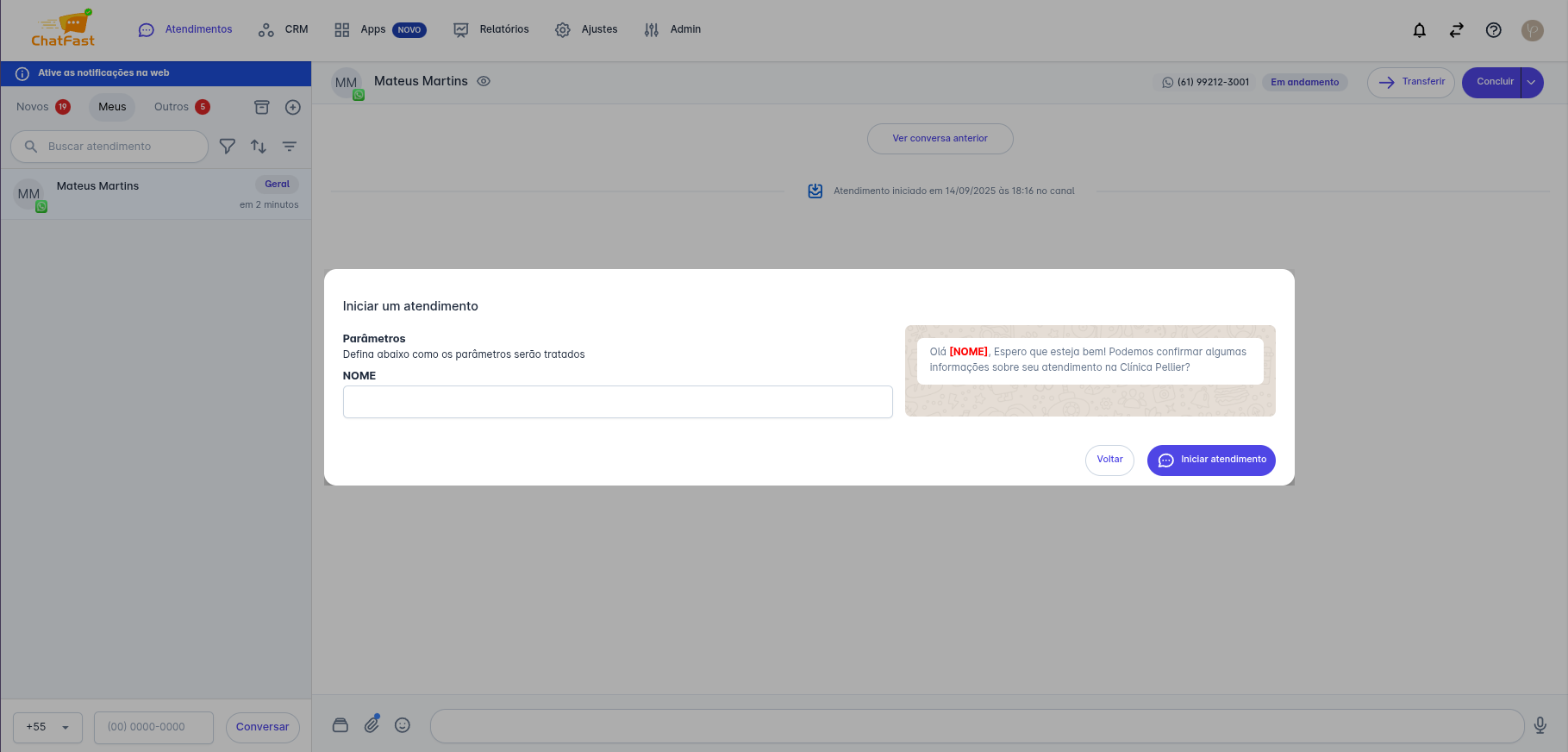Toggle the eye icon beside Mateus Martins
The height and width of the screenshot is (752, 1568).
point(484,81)
